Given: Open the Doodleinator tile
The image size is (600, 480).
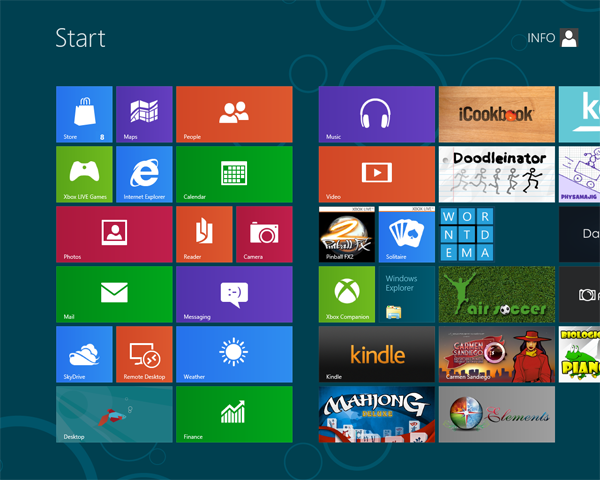Looking at the screenshot, I should click(x=497, y=174).
